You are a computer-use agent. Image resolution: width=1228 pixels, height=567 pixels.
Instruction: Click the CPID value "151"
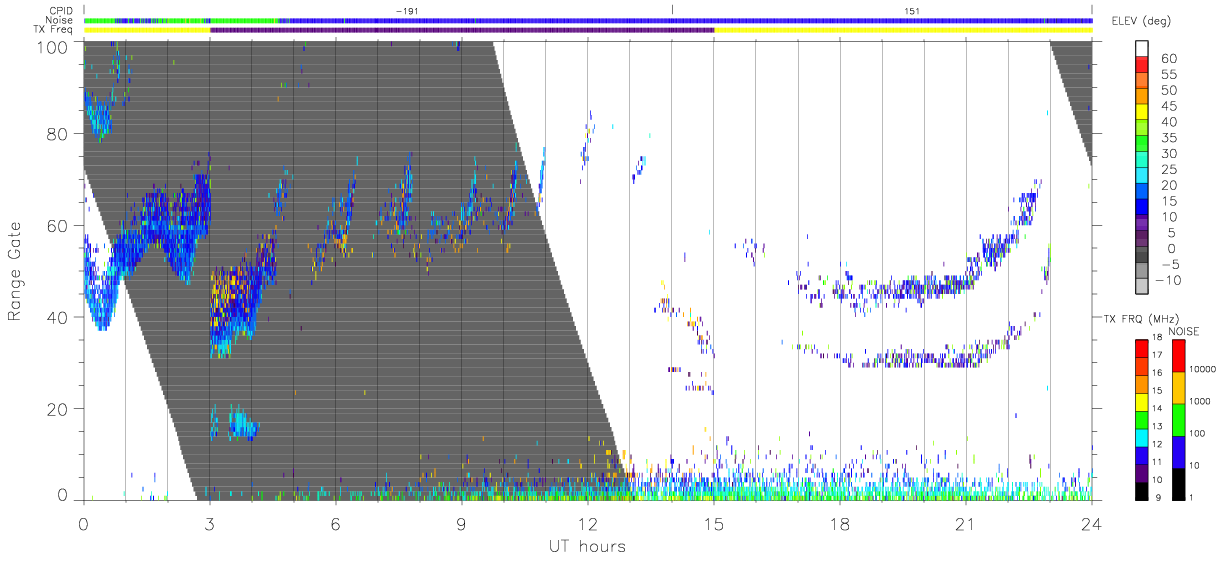[911, 11]
